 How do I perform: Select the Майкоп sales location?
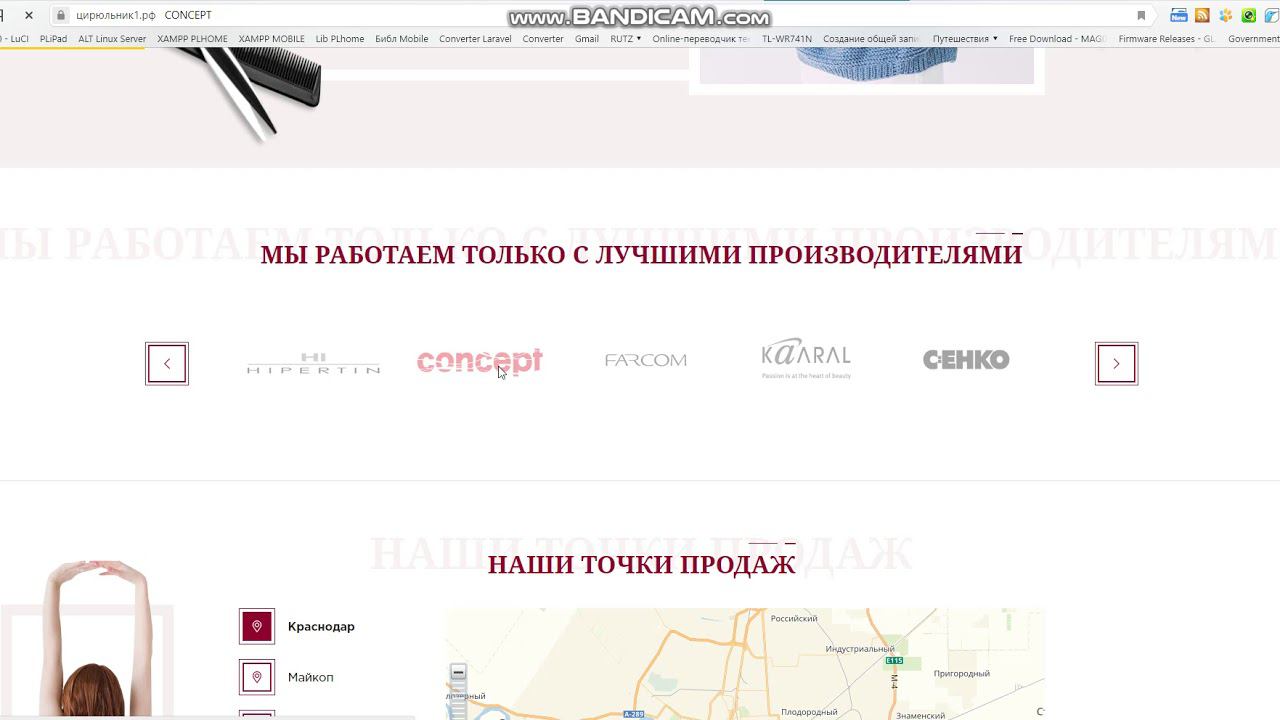pyautogui.click(x=311, y=677)
